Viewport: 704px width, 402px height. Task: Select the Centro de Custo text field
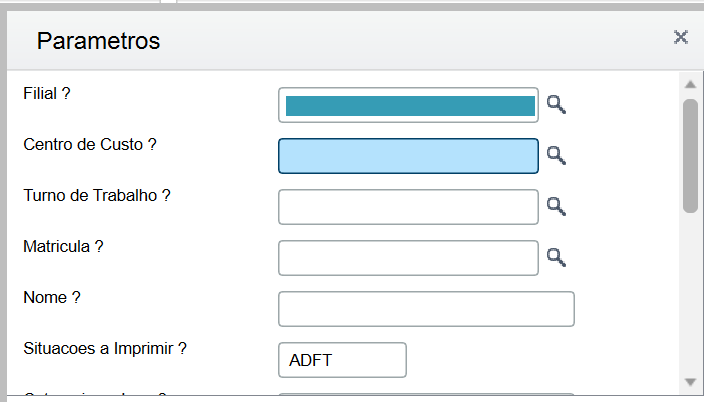[408, 156]
